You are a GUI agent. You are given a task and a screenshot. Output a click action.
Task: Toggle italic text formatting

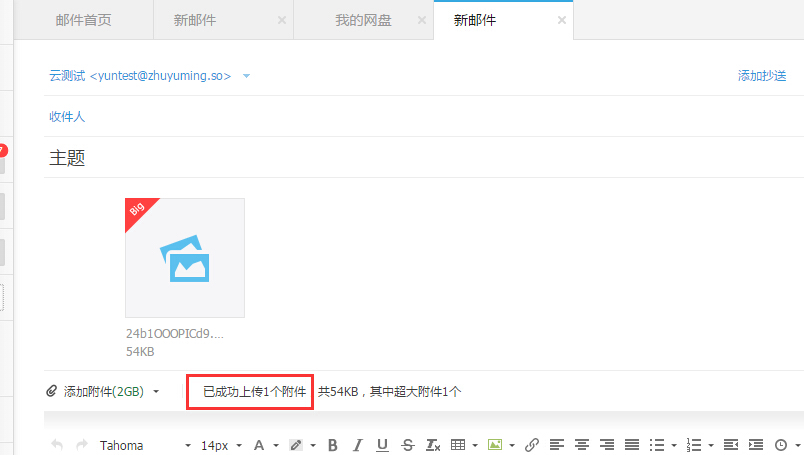point(357,445)
